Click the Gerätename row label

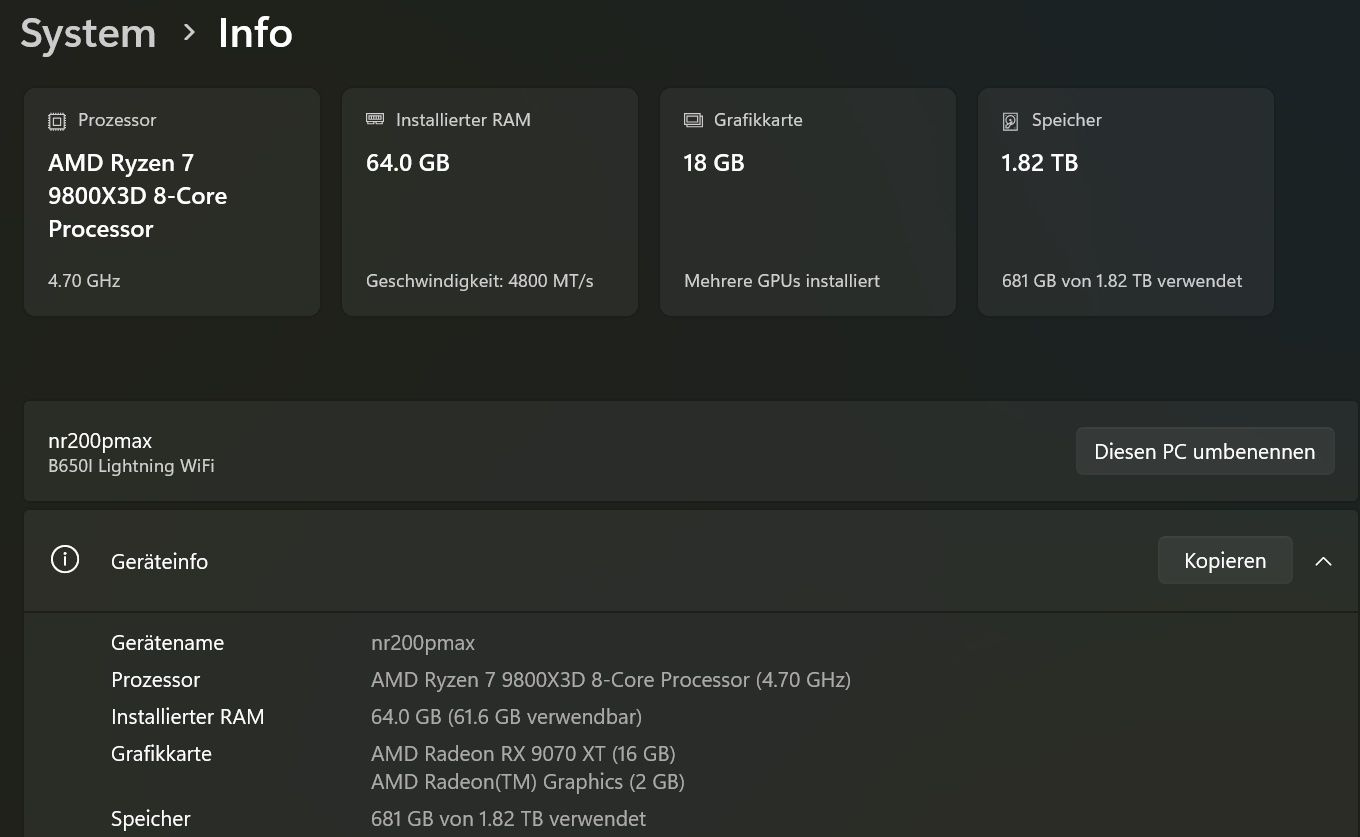(x=167, y=643)
